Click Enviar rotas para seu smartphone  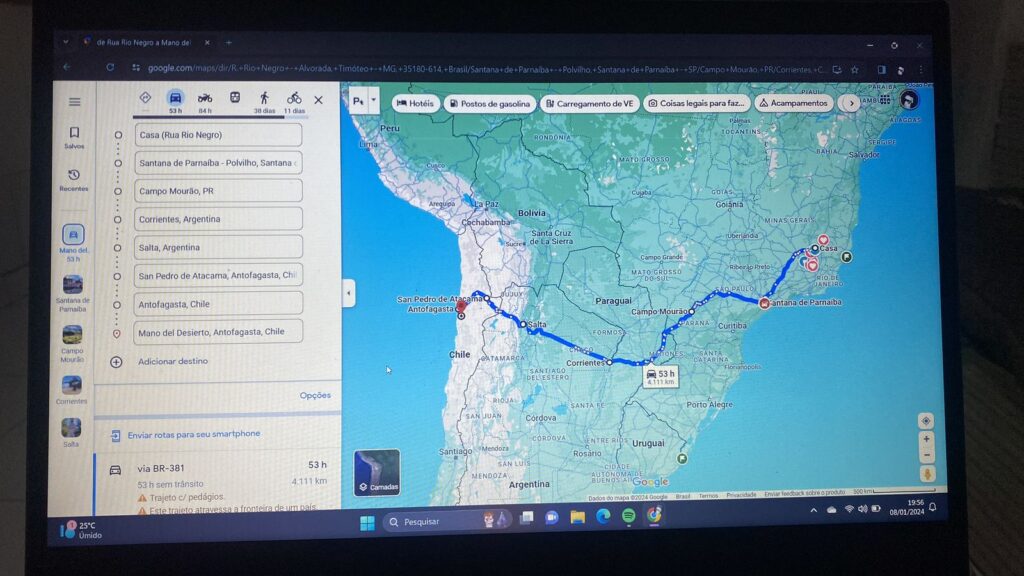(x=193, y=434)
